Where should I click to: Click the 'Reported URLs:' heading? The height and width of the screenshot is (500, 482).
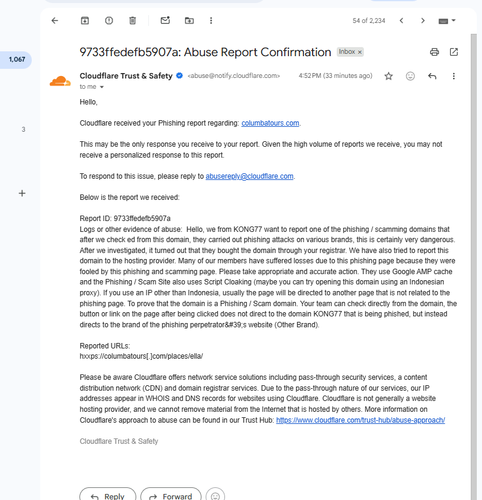click(105, 346)
